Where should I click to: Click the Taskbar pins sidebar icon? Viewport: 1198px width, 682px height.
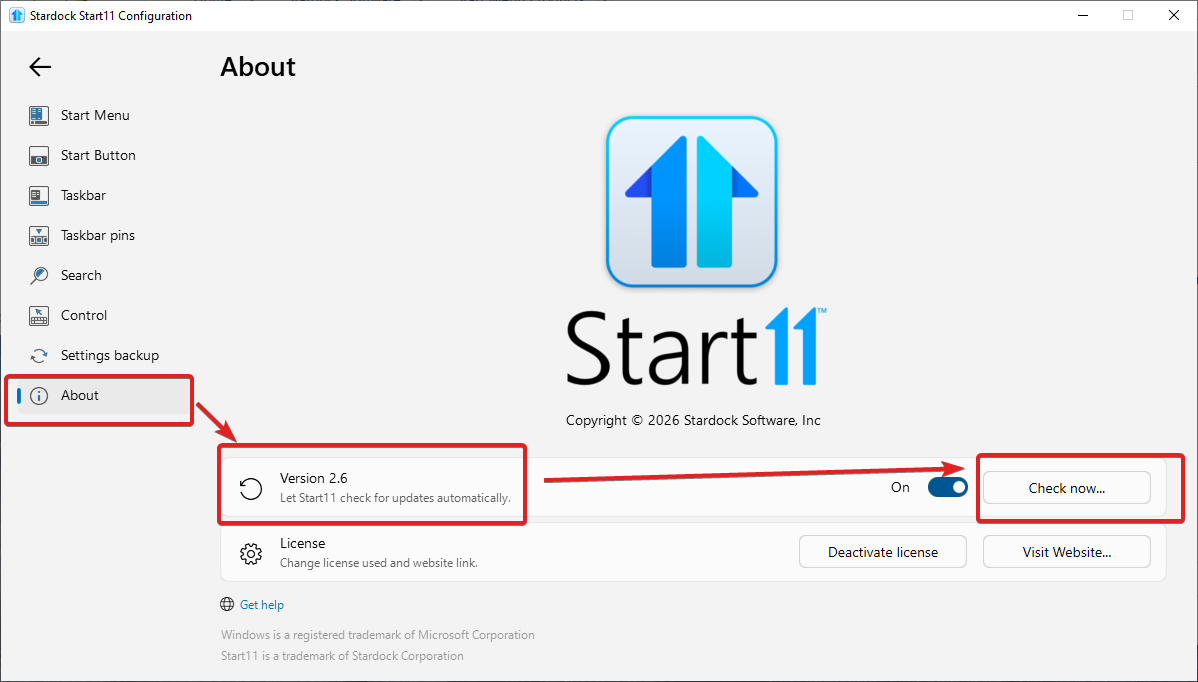(x=39, y=236)
